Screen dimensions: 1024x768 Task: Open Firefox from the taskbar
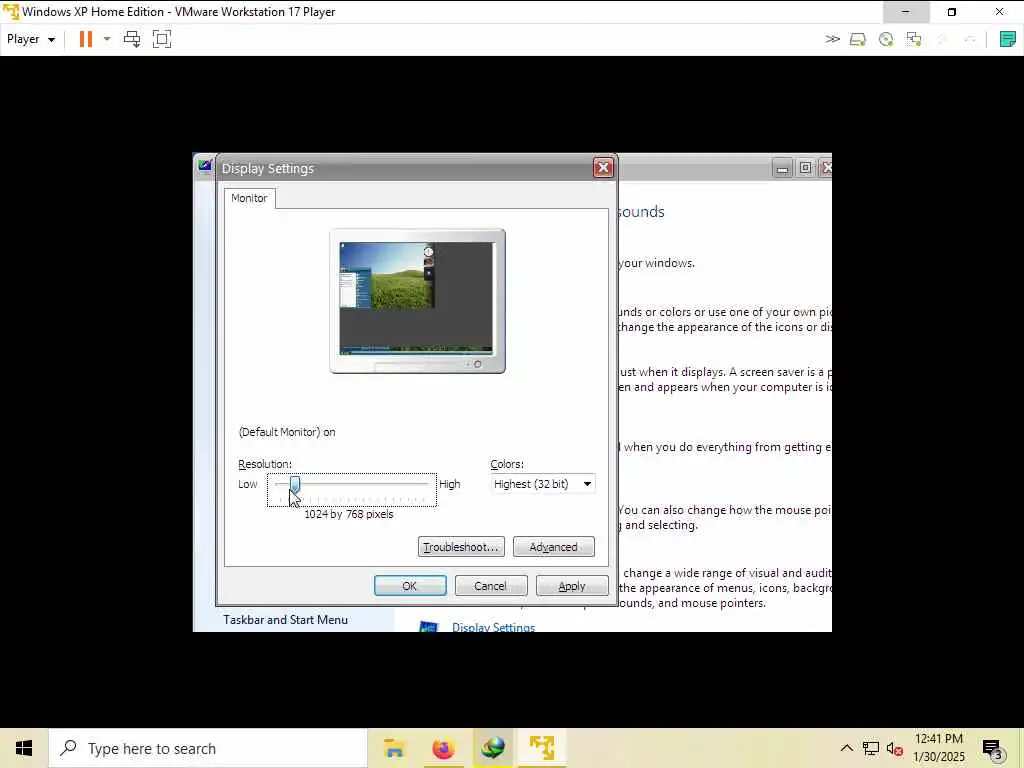click(443, 748)
